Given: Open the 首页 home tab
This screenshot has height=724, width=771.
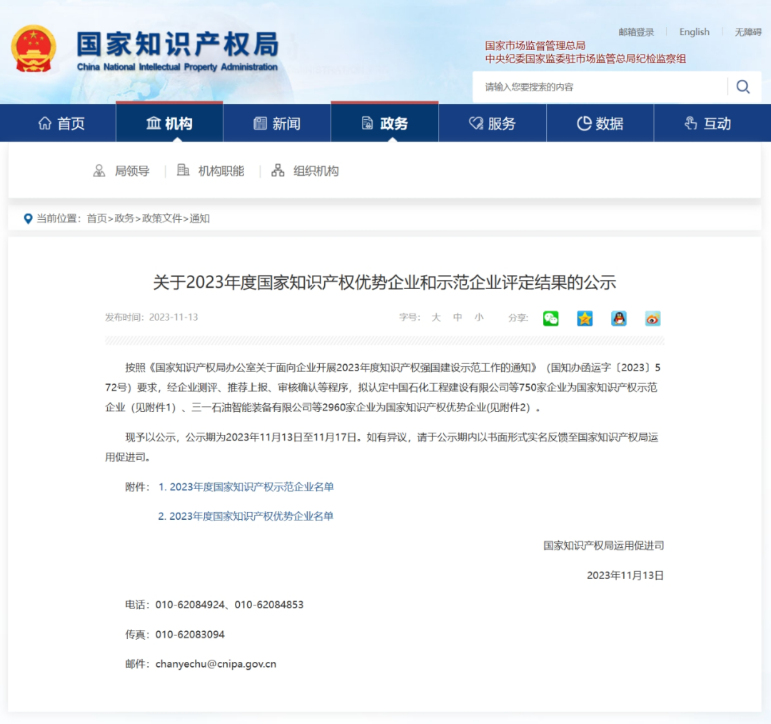Looking at the screenshot, I should [x=61, y=123].
